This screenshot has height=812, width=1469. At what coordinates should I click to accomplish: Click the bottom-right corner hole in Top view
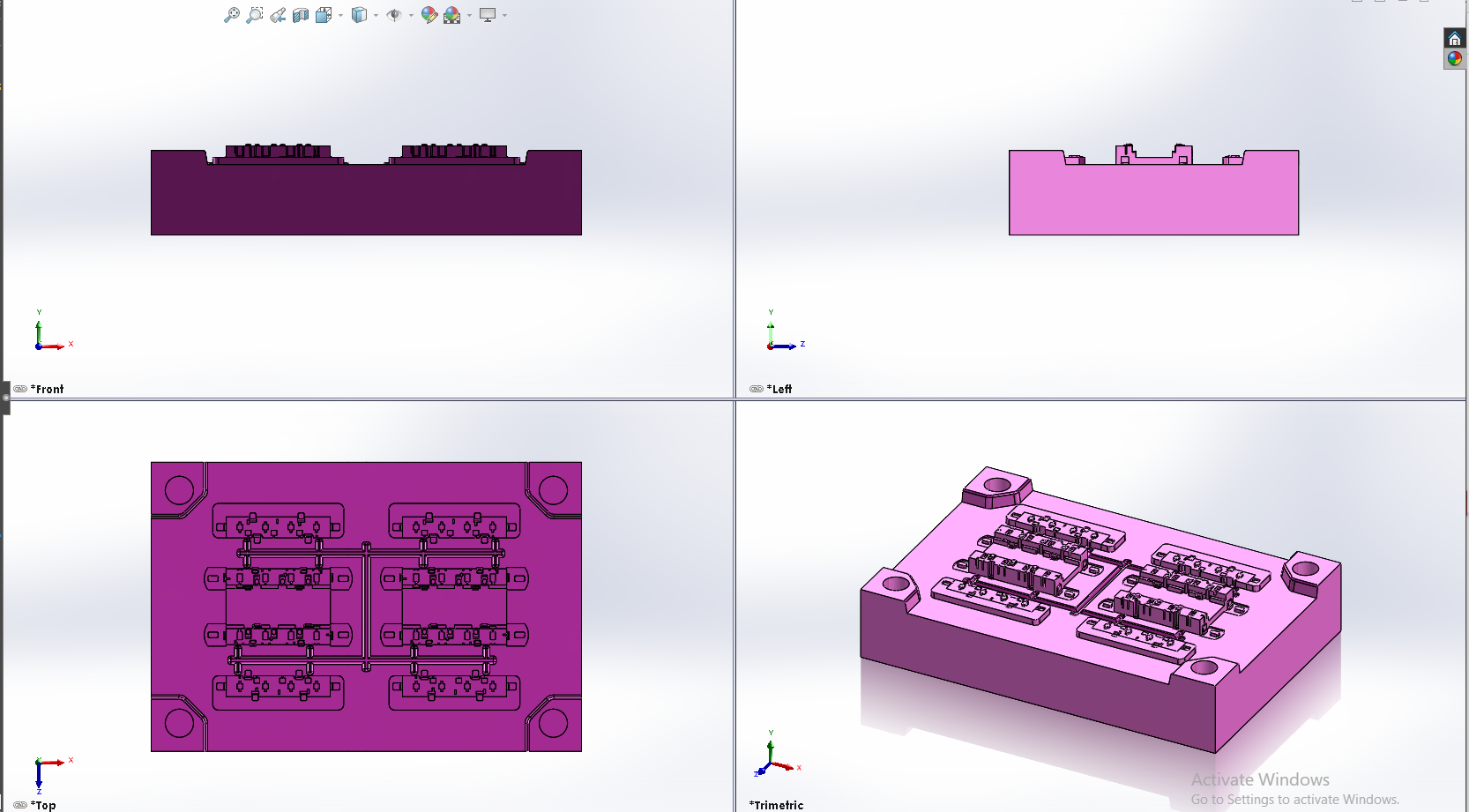pyautogui.click(x=553, y=723)
